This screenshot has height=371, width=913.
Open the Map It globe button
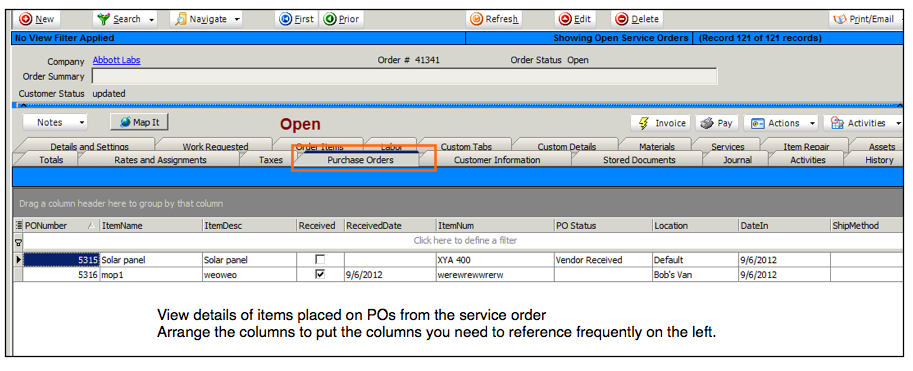pyautogui.click(x=139, y=122)
